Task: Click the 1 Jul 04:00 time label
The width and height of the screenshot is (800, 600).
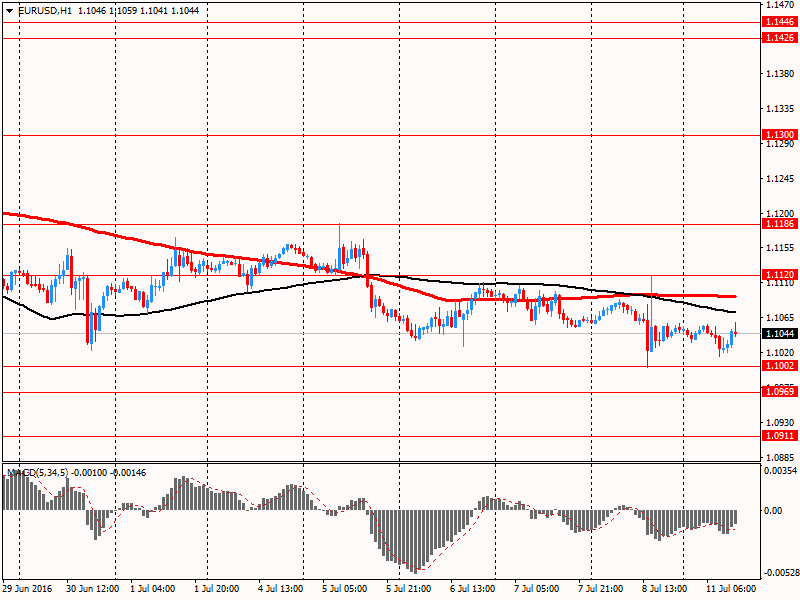Action: 153,589
